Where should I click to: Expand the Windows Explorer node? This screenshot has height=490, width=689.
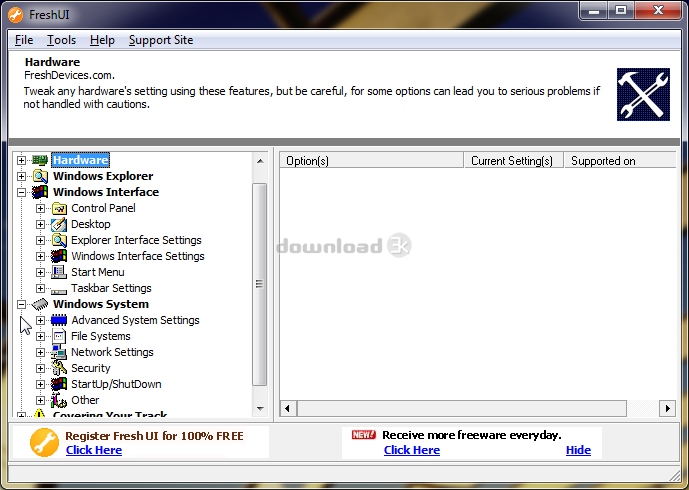(21, 176)
